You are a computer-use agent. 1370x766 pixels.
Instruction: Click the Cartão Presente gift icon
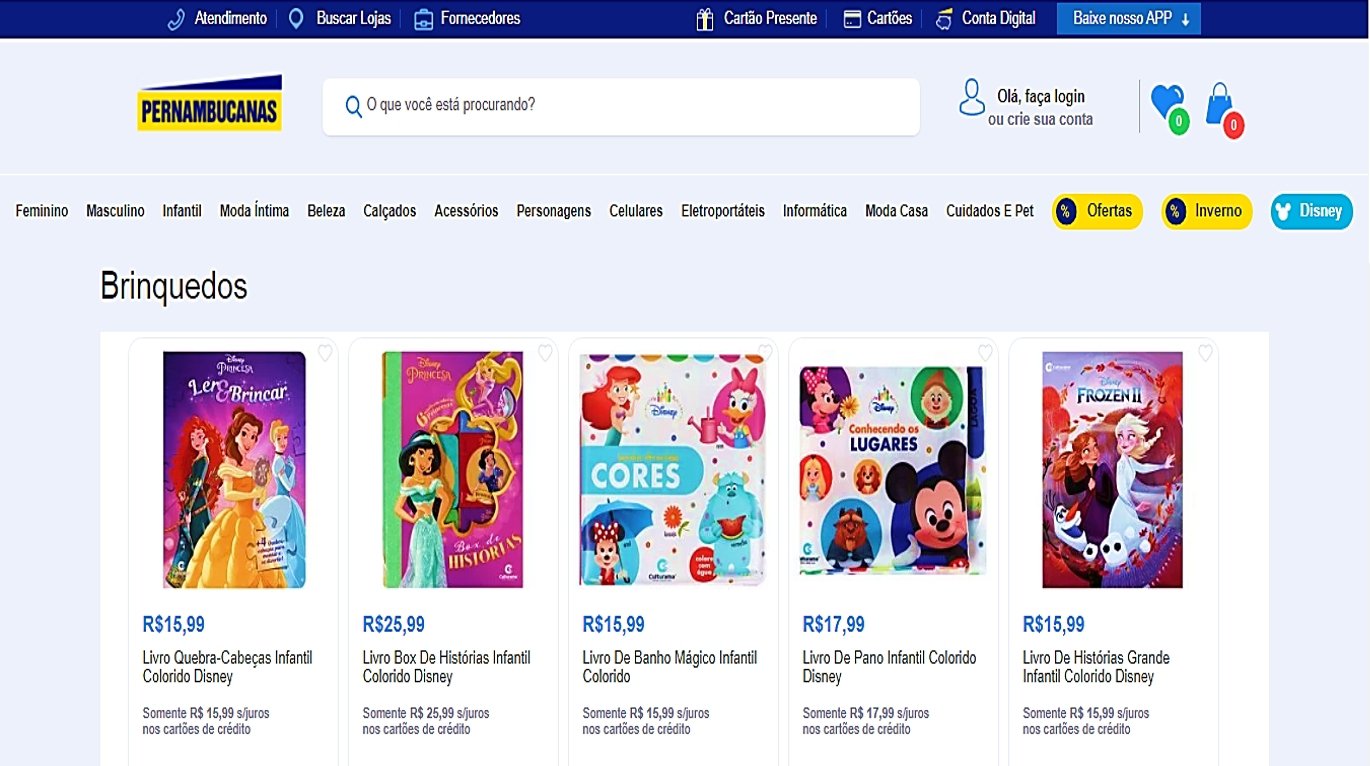click(x=705, y=19)
